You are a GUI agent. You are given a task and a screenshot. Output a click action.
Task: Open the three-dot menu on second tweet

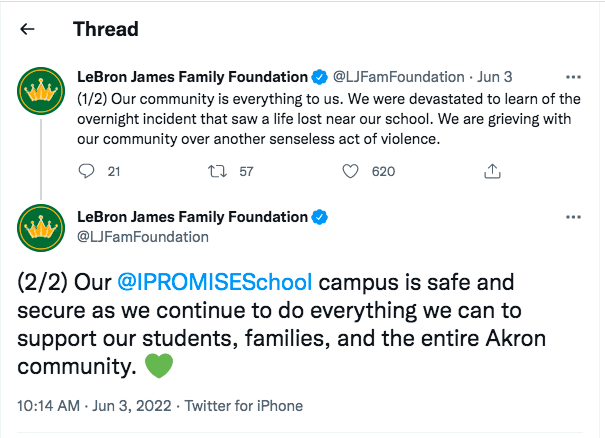coord(573,217)
